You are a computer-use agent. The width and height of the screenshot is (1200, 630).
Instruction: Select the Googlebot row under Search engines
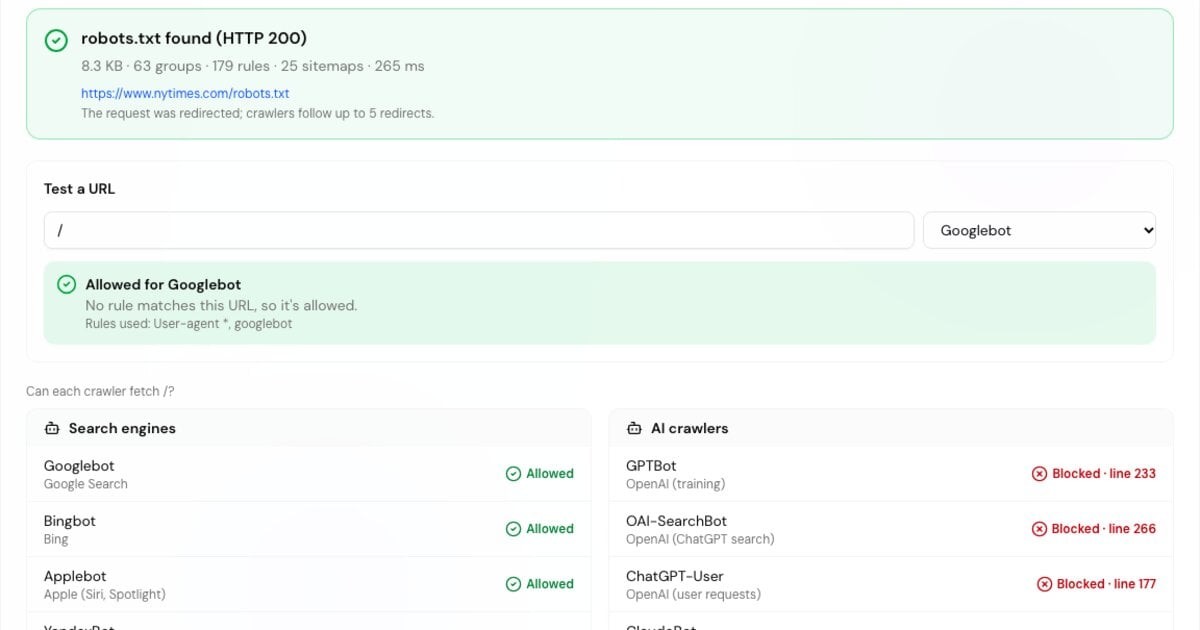309,474
